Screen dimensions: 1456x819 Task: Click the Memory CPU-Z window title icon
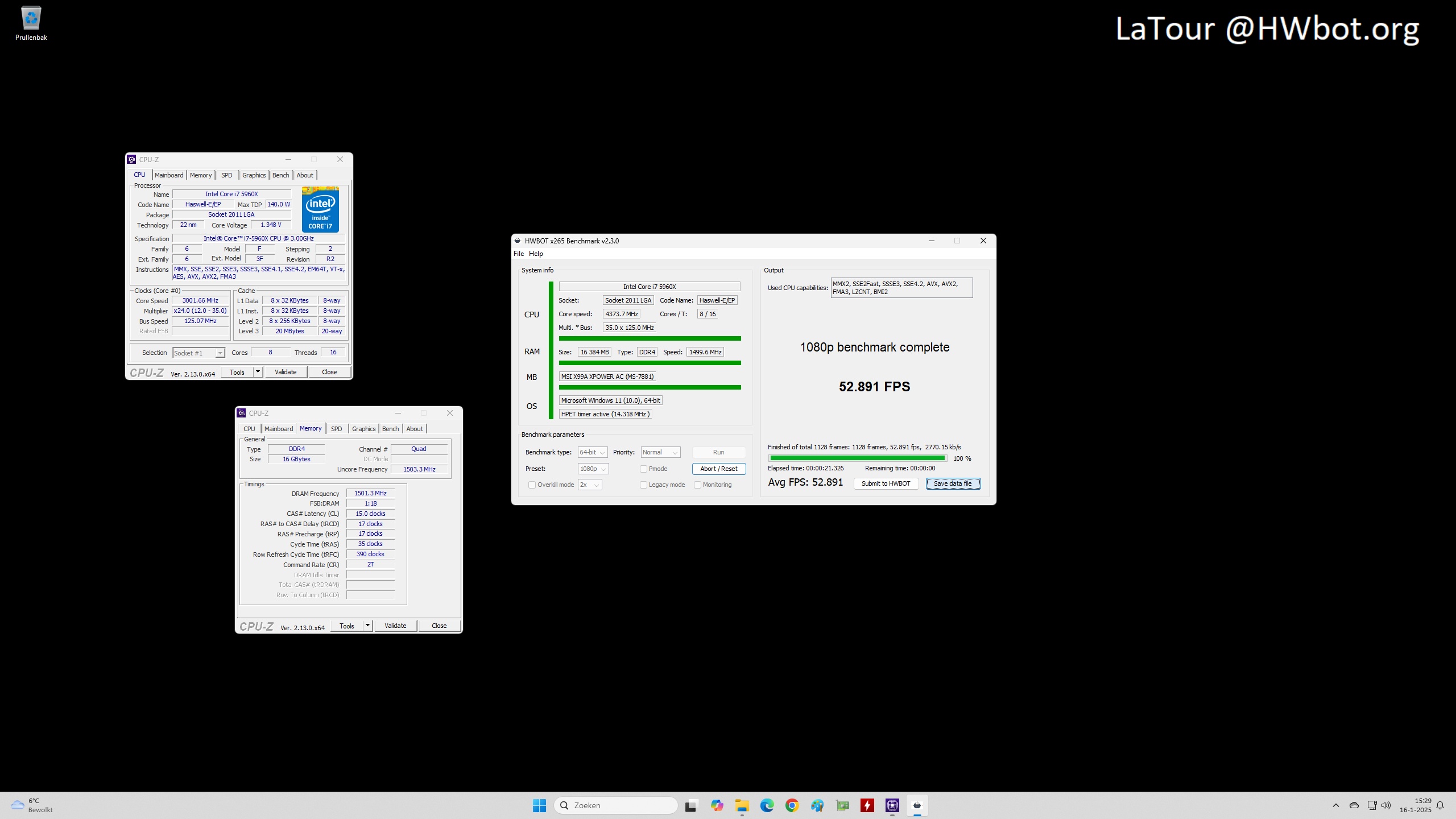(242, 413)
